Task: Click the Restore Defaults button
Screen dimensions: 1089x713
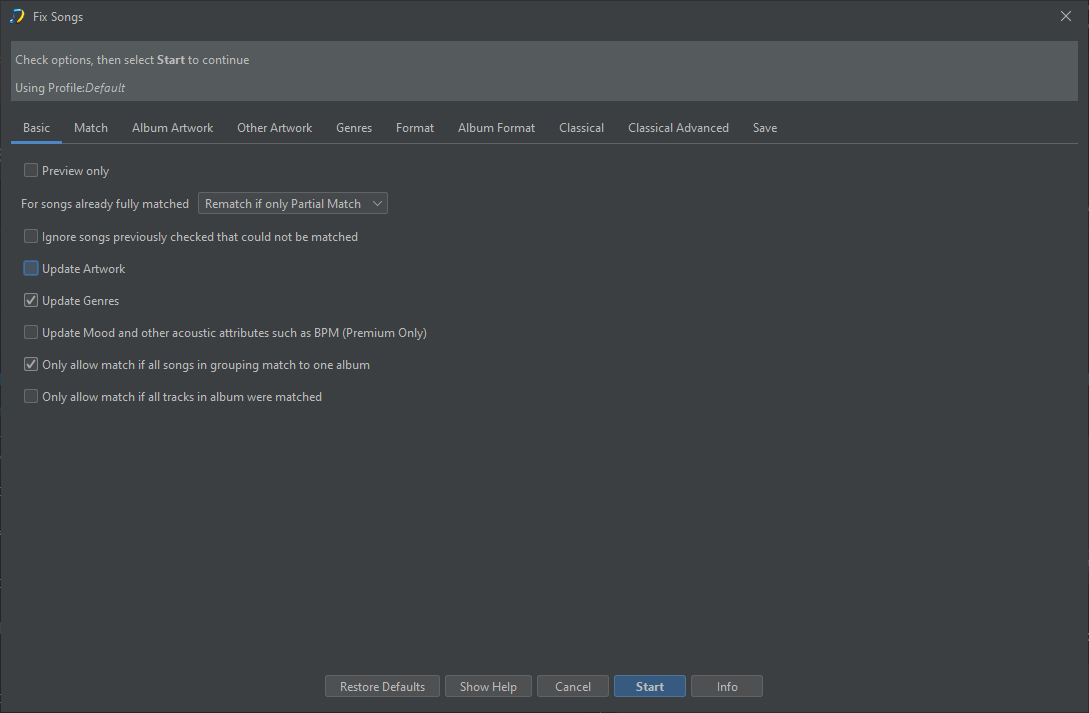Action: [382, 687]
